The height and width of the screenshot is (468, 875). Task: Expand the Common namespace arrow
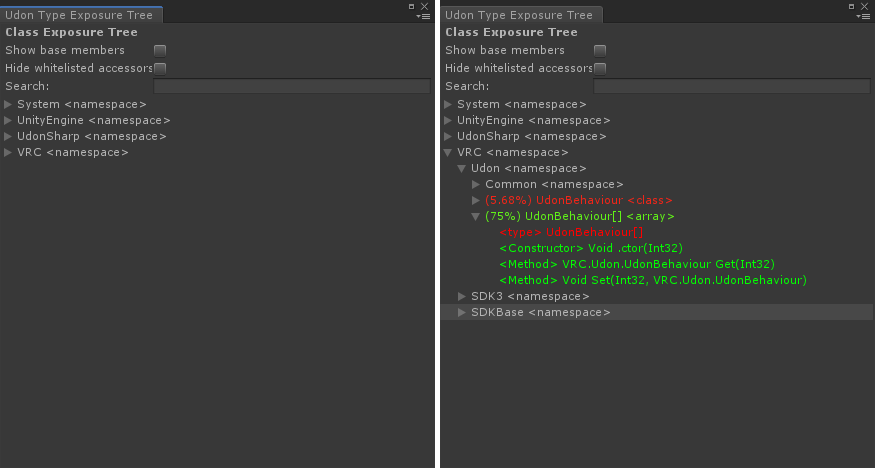(476, 185)
